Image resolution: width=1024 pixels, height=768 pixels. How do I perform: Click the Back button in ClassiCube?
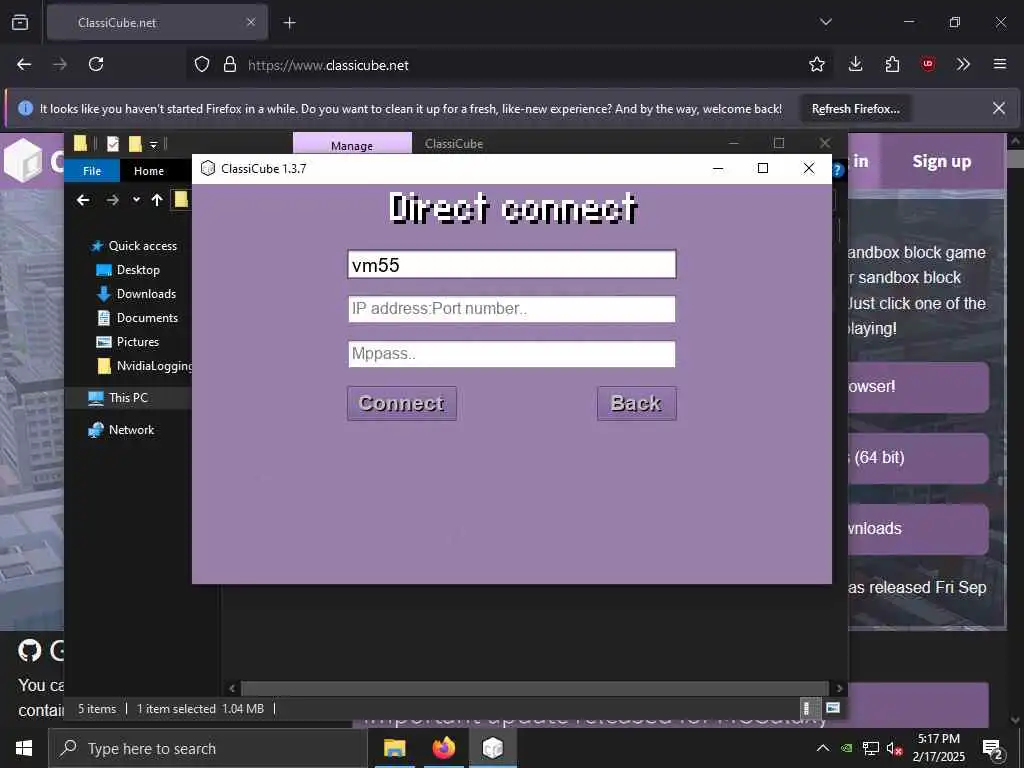pos(636,404)
